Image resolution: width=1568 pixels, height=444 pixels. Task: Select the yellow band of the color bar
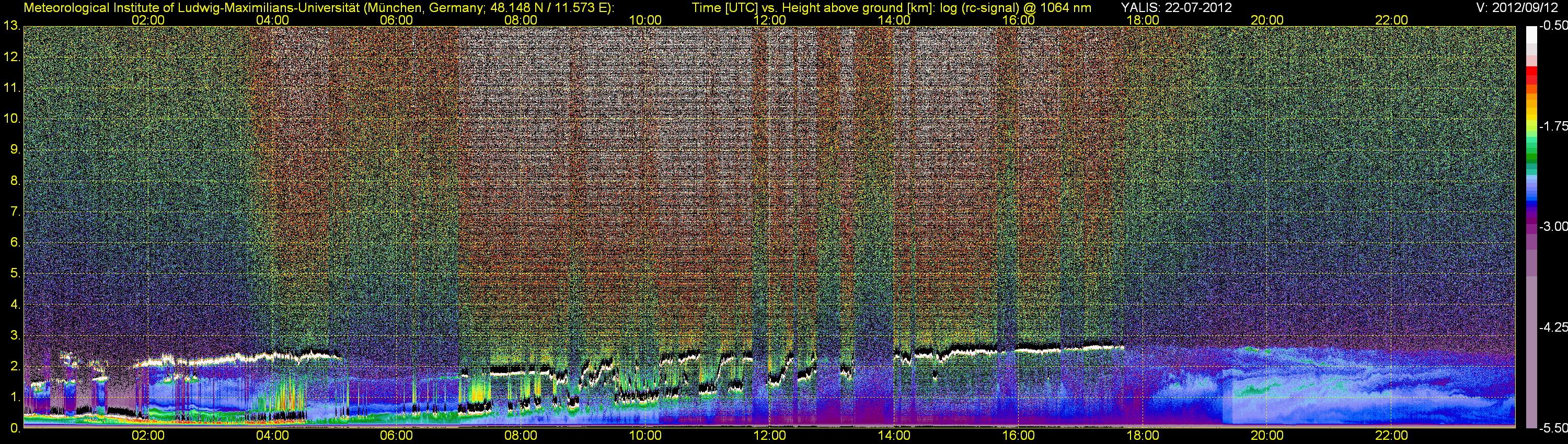click(1531, 119)
